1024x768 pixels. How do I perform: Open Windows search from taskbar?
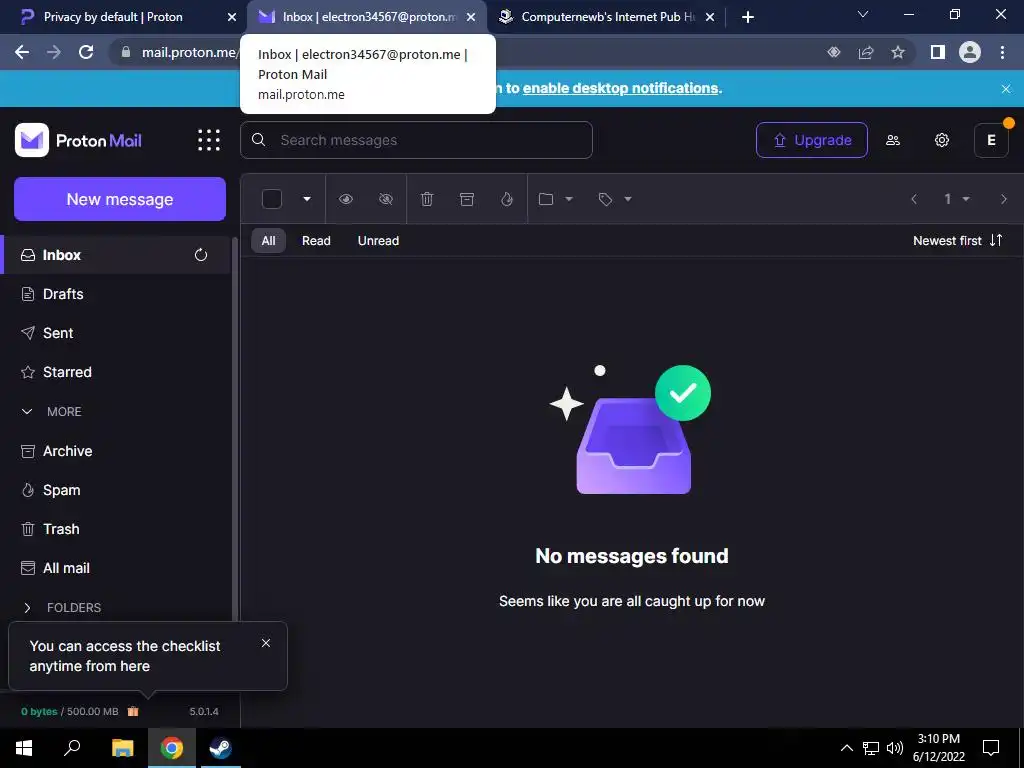(x=72, y=748)
